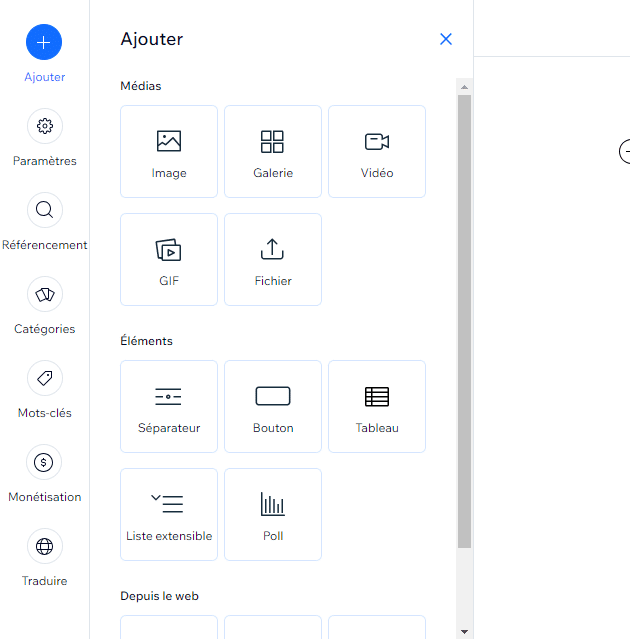Insert a Séparateur divider element
Image resolution: width=630 pixels, height=639 pixels.
169,407
